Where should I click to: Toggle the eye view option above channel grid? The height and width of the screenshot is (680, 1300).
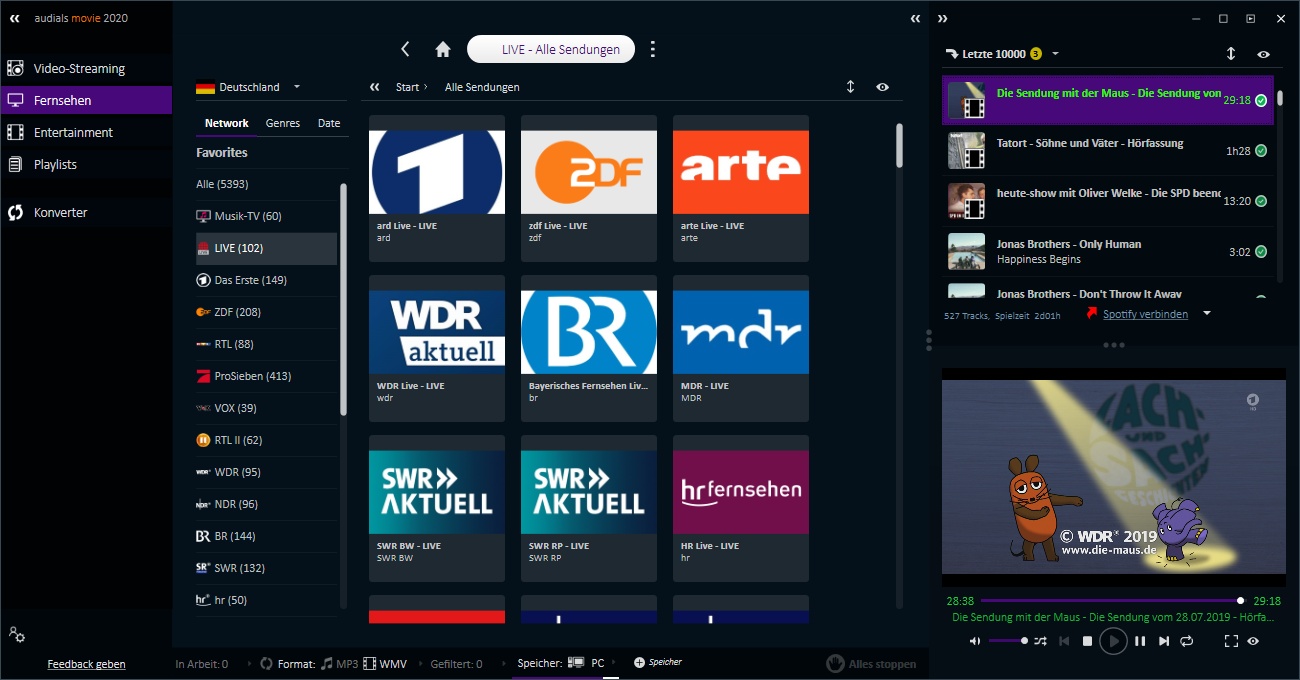click(882, 87)
